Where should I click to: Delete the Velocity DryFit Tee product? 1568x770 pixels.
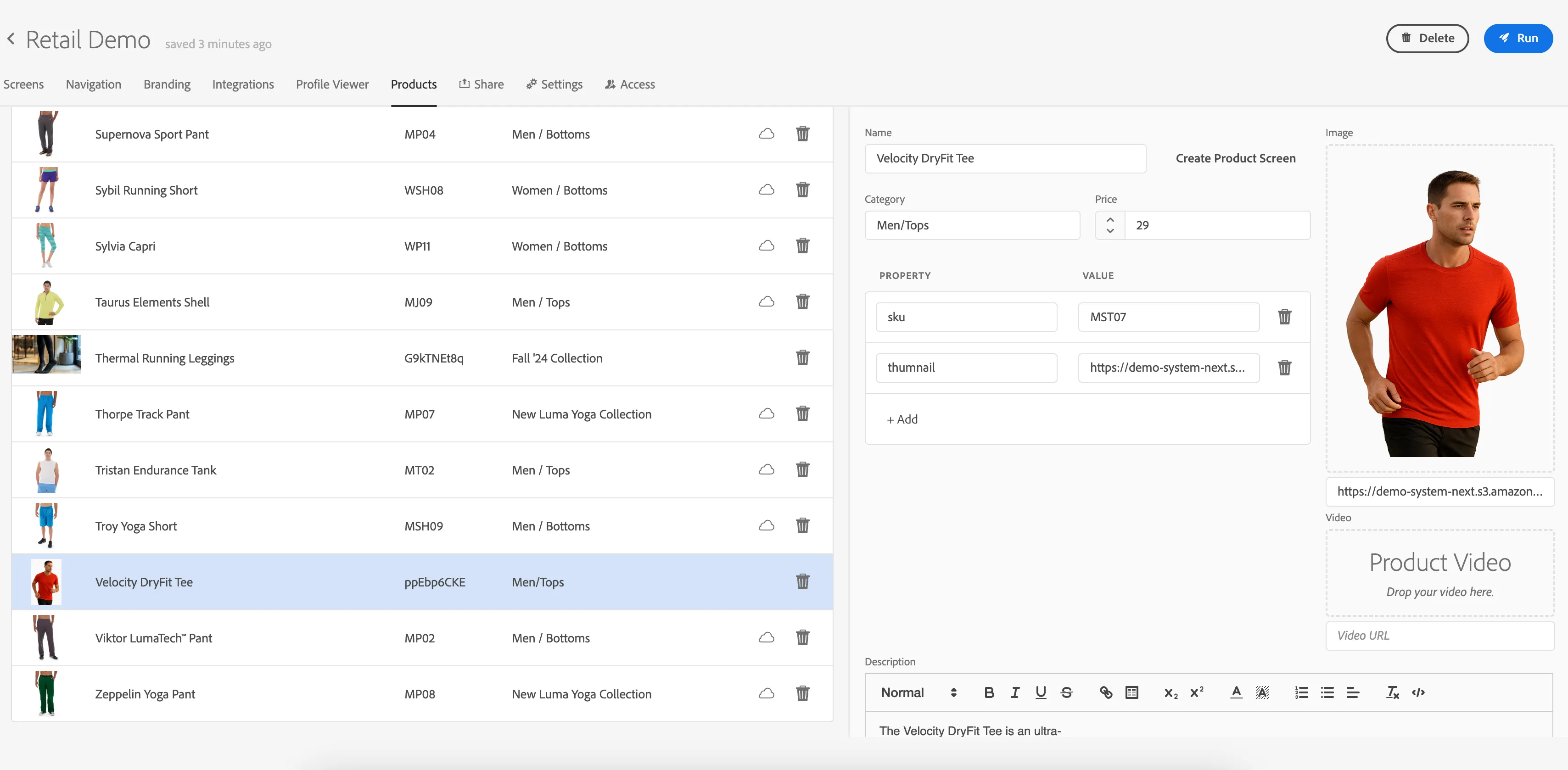coord(802,582)
